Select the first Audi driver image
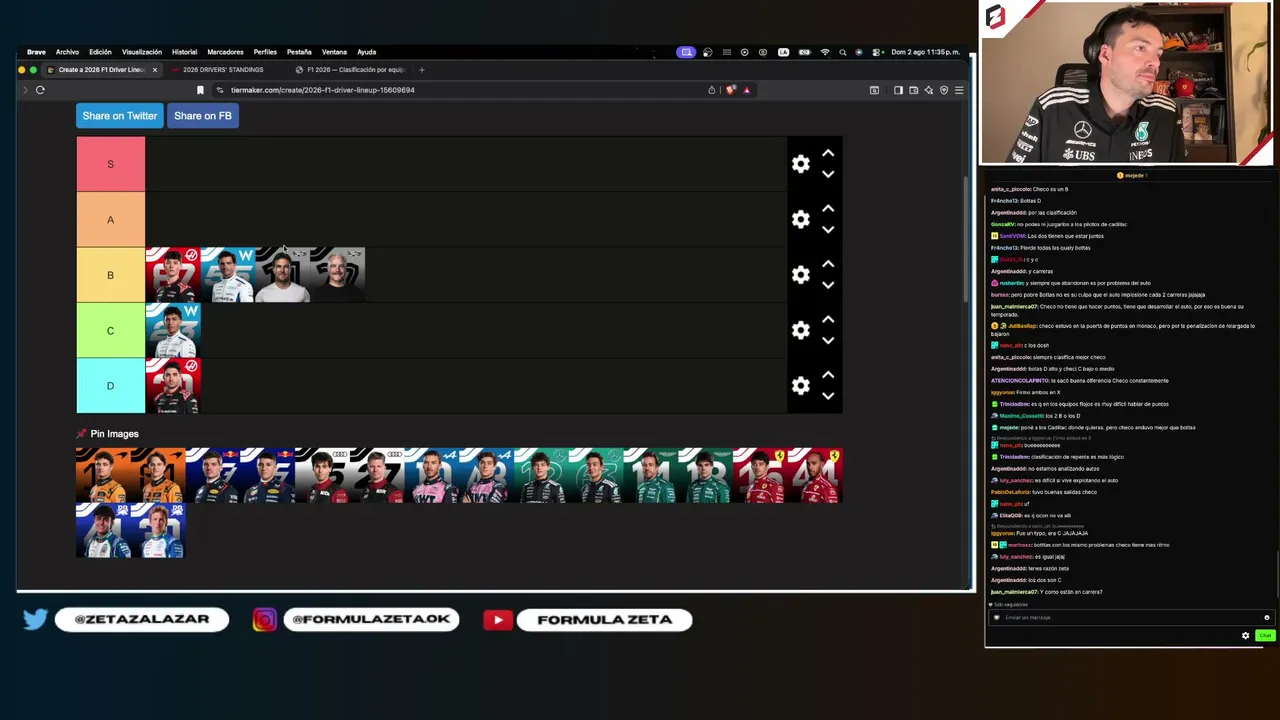 pyautogui.click(x=322, y=476)
